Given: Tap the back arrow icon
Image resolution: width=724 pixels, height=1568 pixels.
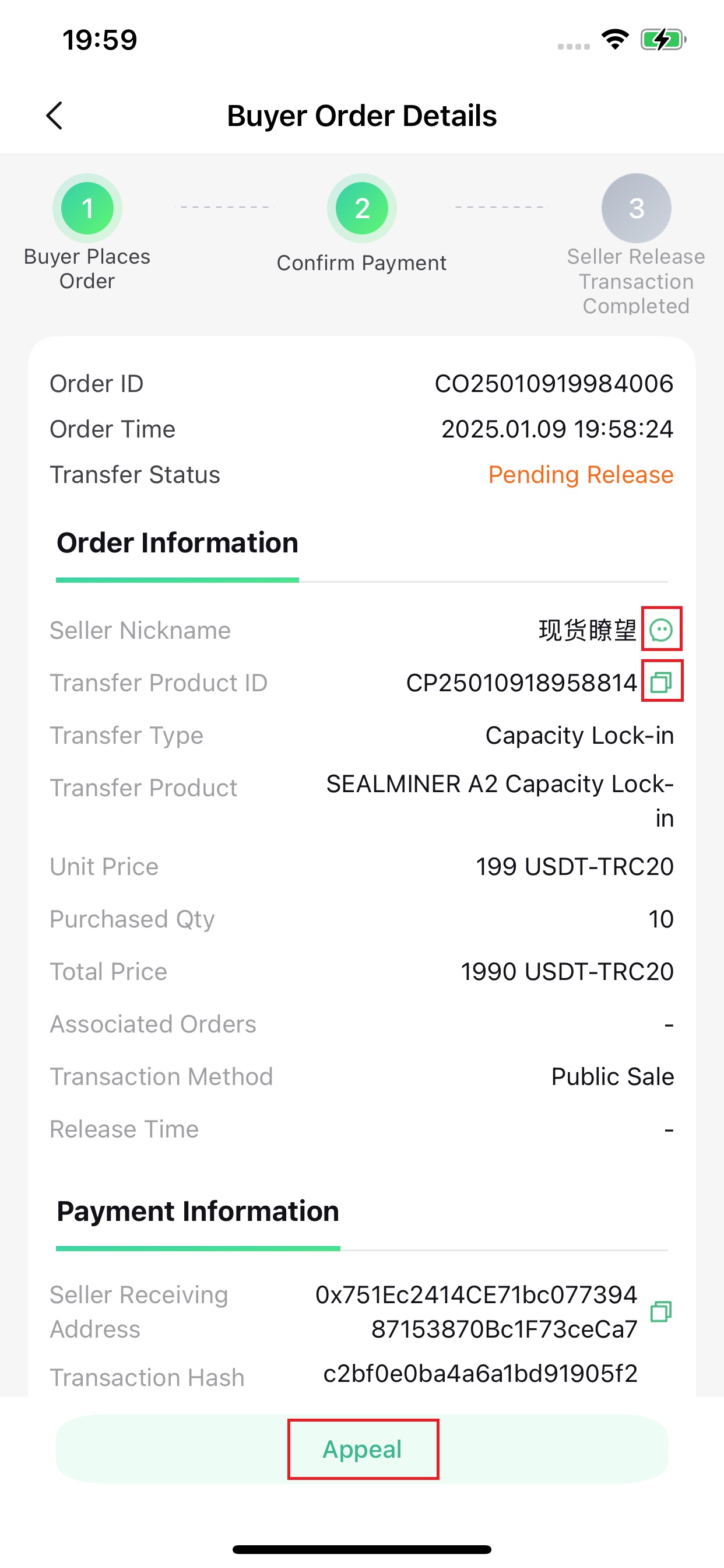Looking at the screenshot, I should pyautogui.click(x=54, y=116).
